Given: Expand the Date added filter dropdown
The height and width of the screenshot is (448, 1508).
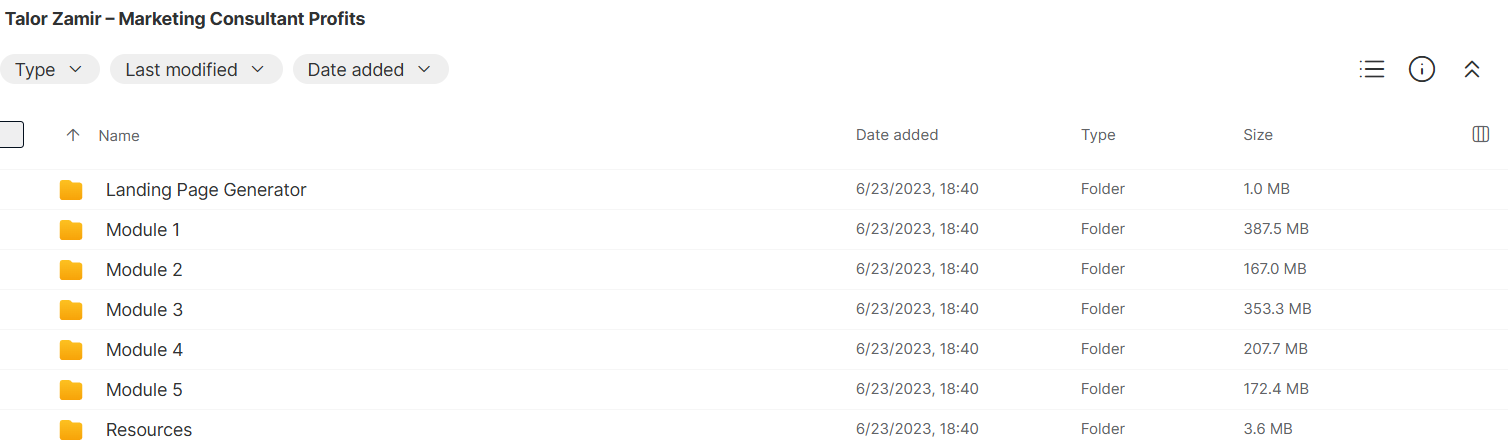Looking at the screenshot, I should [x=370, y=70].
